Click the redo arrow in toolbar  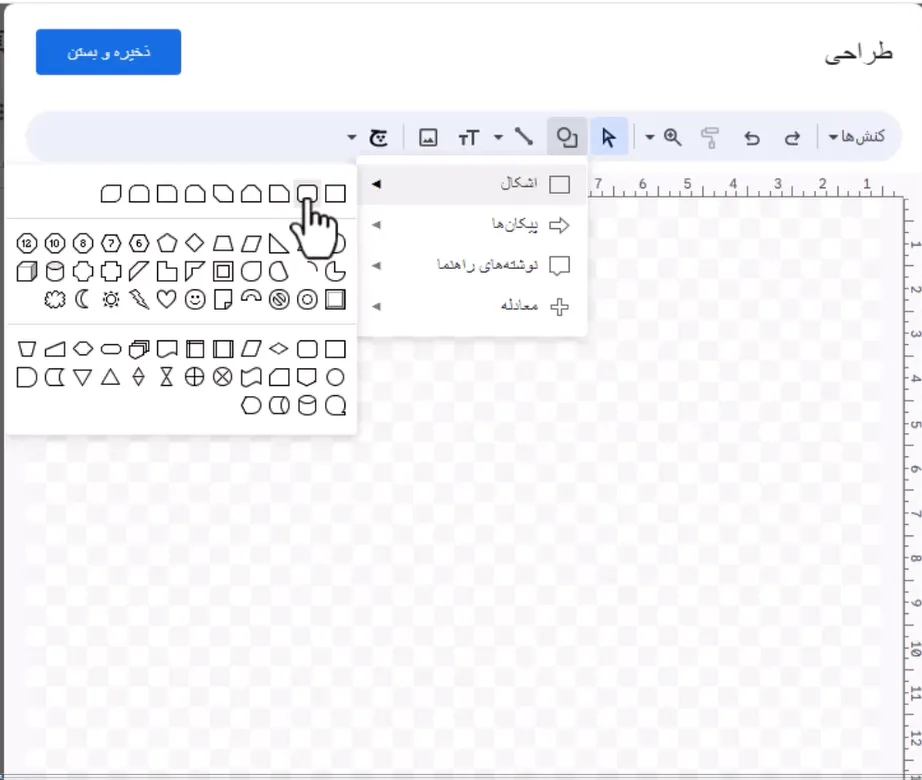[x=792, y=138]
